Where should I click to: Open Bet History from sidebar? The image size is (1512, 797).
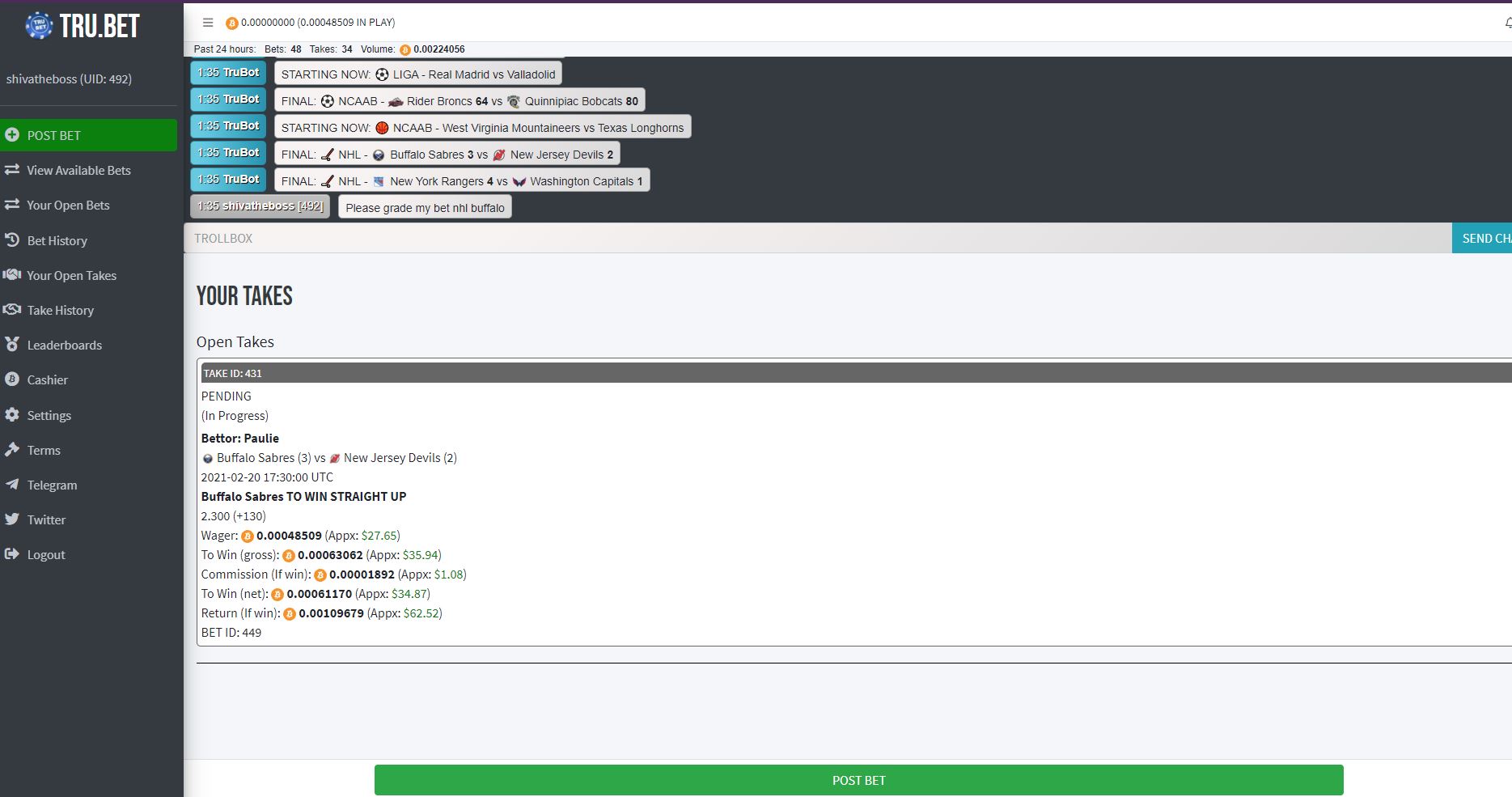tap(57, 240)
